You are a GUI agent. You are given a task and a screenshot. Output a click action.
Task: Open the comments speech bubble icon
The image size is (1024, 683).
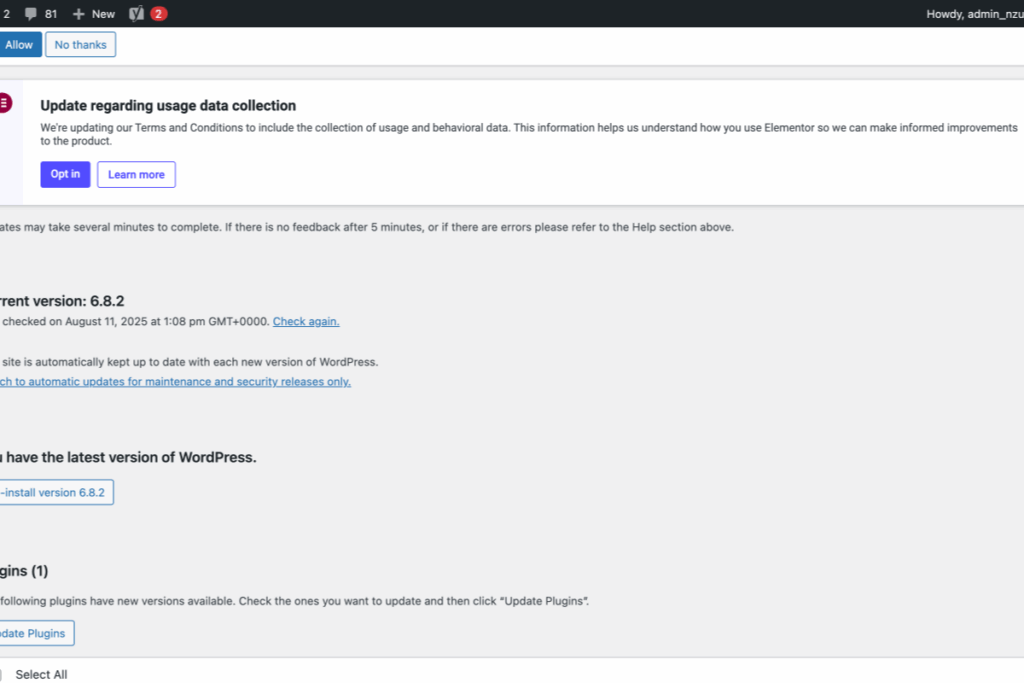[31, 14]
